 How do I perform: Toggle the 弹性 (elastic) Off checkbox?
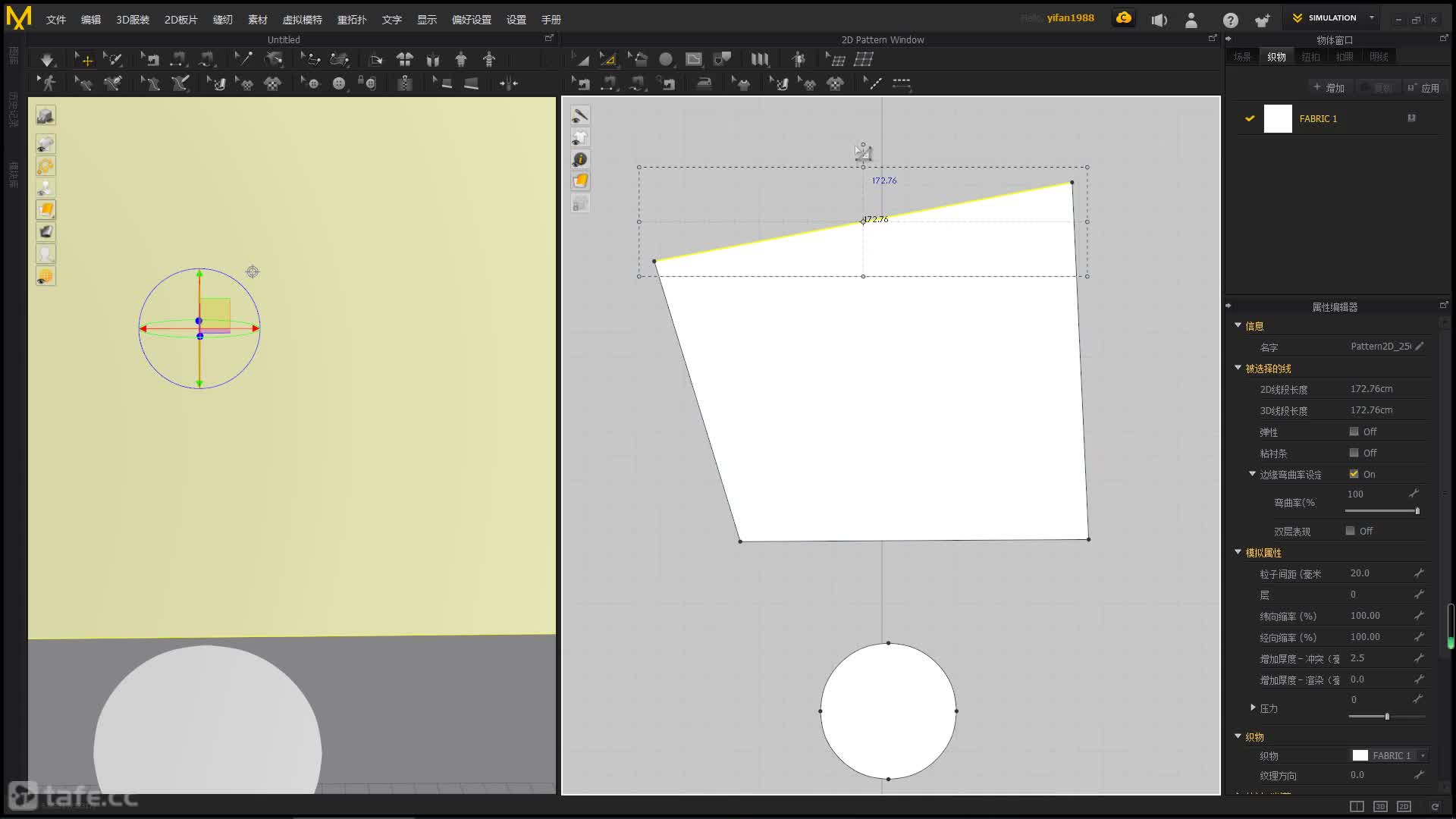coord(1354,431)
